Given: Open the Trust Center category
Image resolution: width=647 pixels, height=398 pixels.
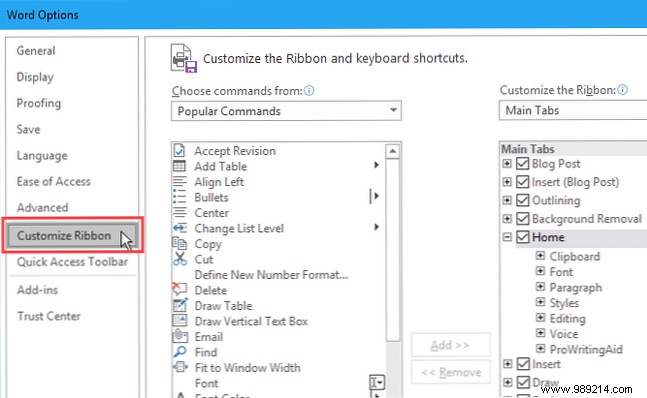Looking at the screenshot, I should tap(49, 316).
